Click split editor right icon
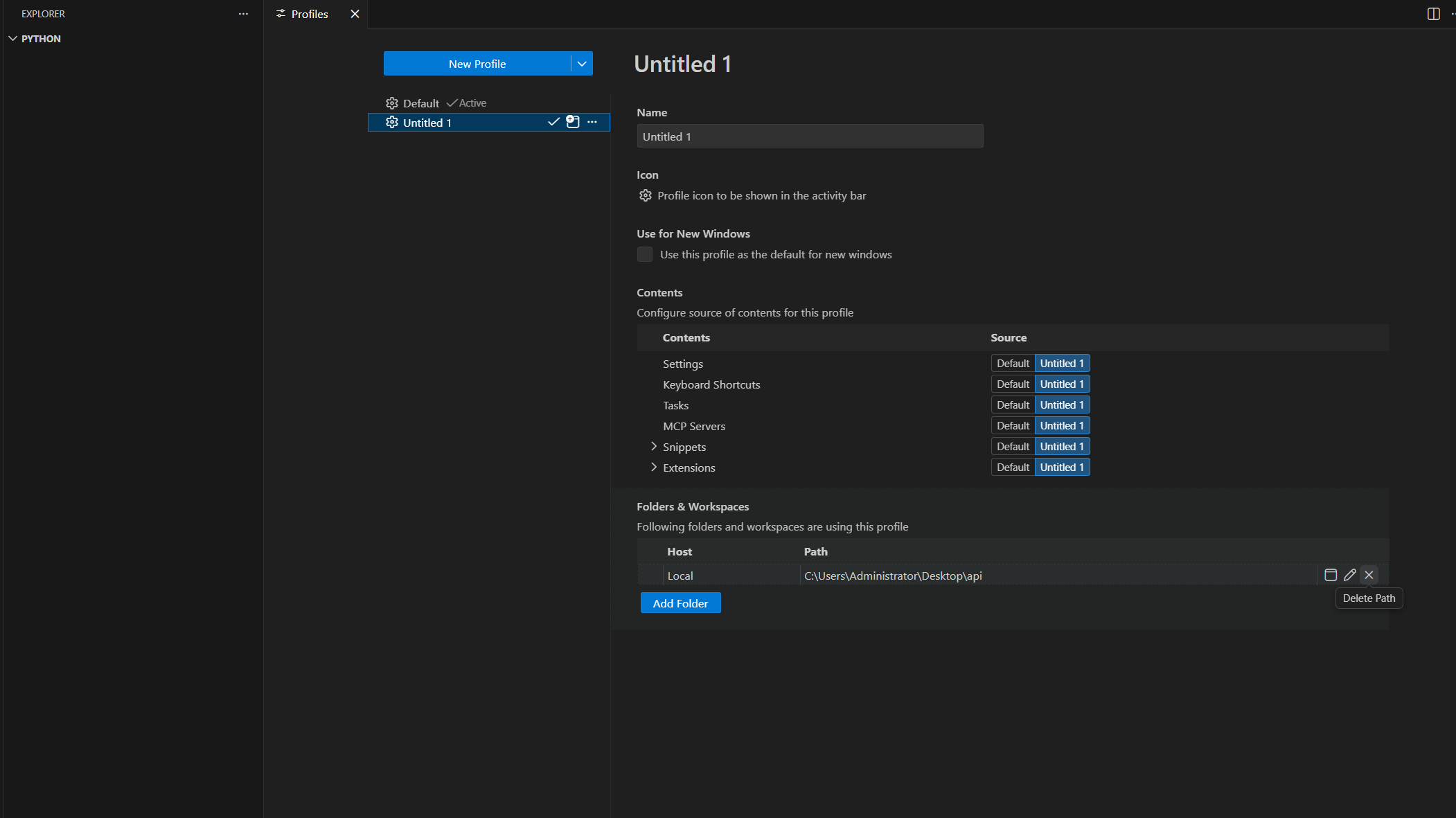This screenshot has width=1456, height=818. [1433, 14]
